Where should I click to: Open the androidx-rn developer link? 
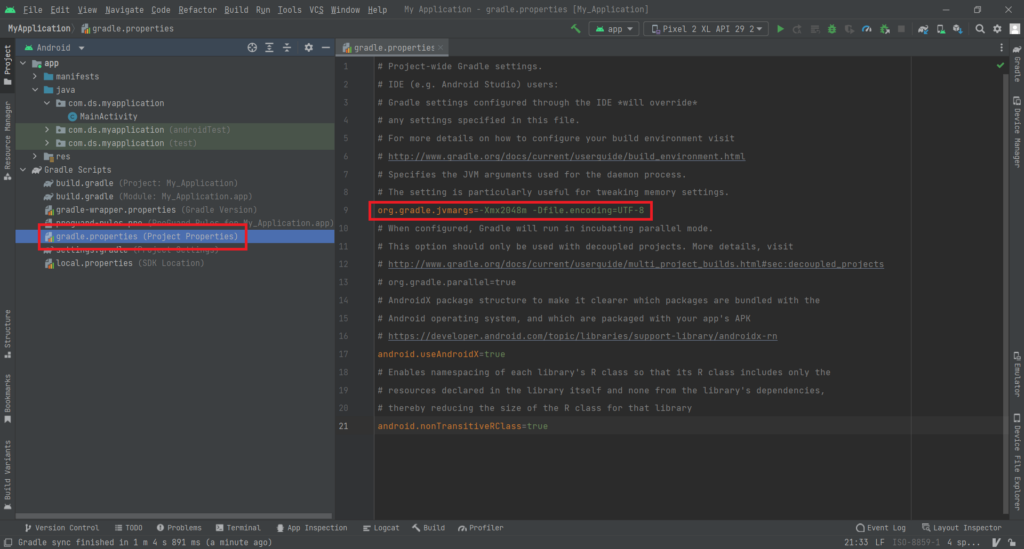(583, 336)
